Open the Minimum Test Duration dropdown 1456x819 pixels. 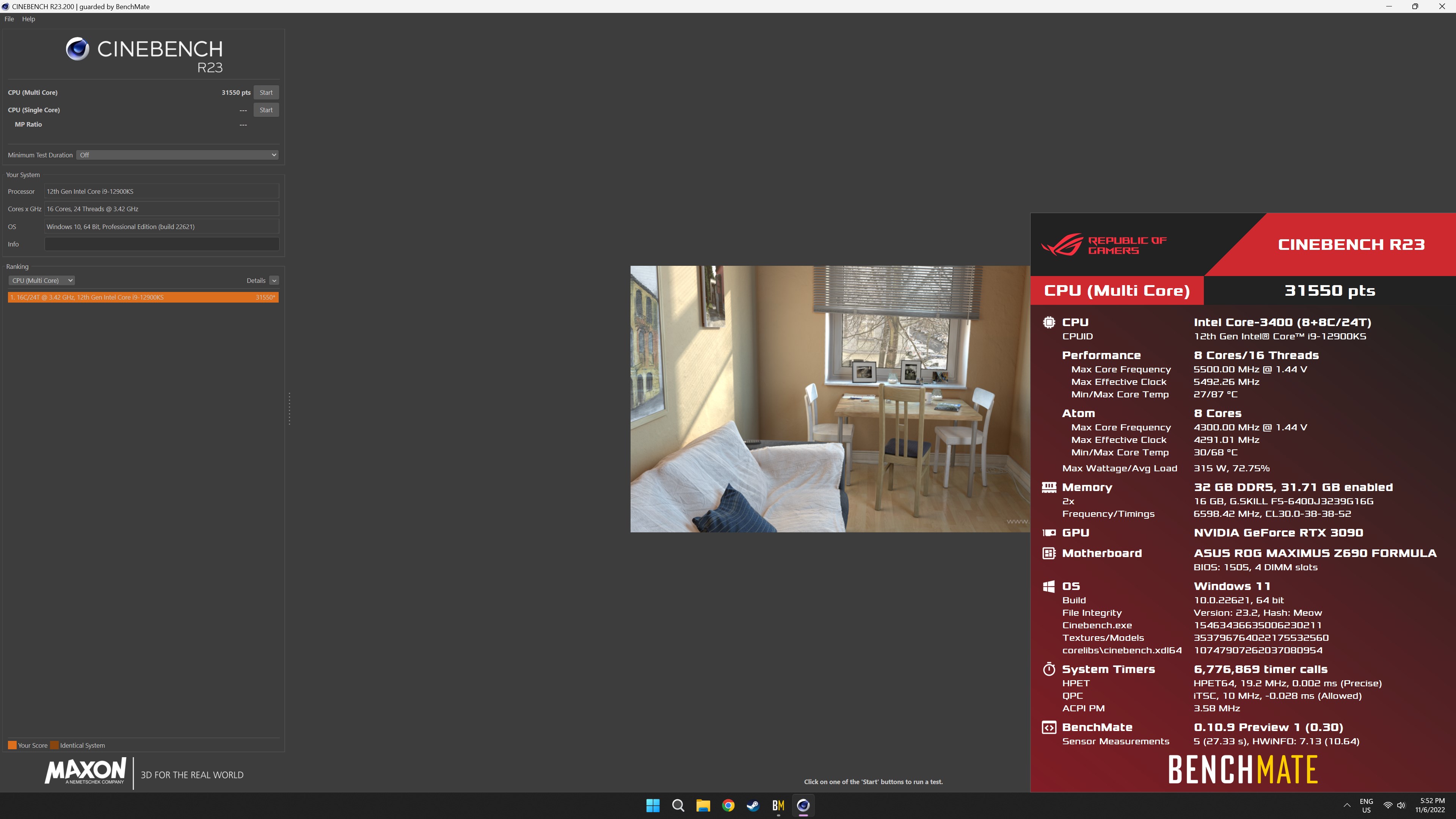(x=177, y=155)
